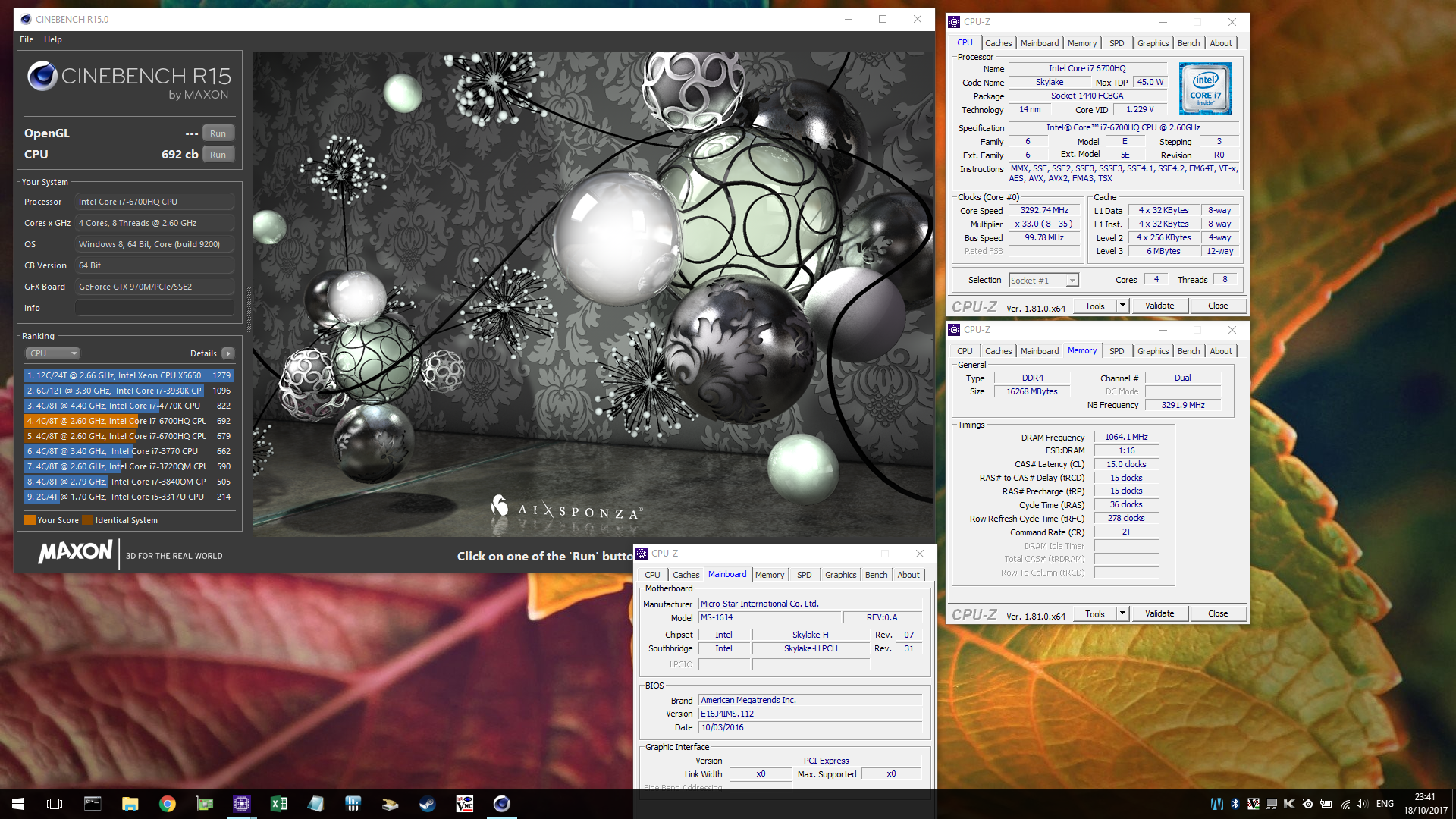Select ranking row Intel Xeon CPU X5650
Screen dimensions: 1456x819
tap(129, 375)
